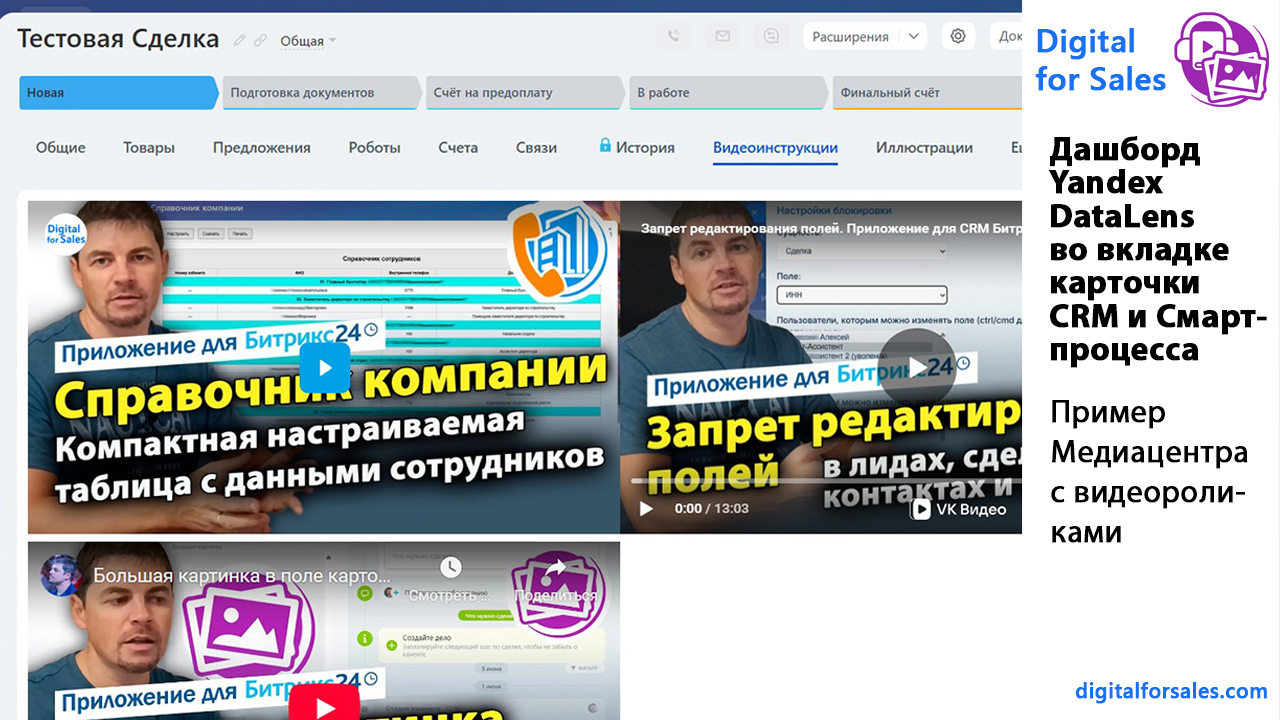Open the Общие tab
The height and width of the screenshot is (720, 1280).
click(61, 147)
